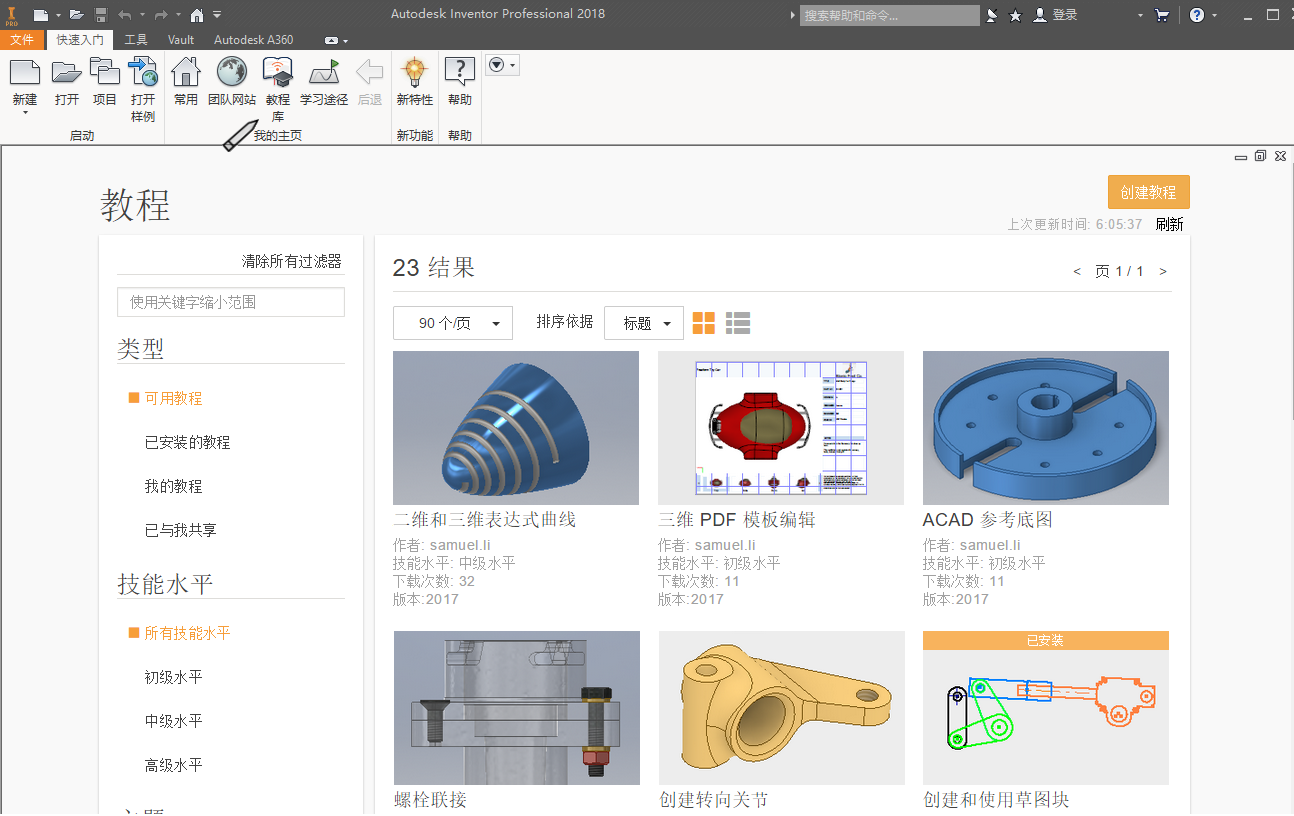This screenshot has height=816, width=1294.
Task: Open the 文件 file menu tab
Action: click(22, 40)
